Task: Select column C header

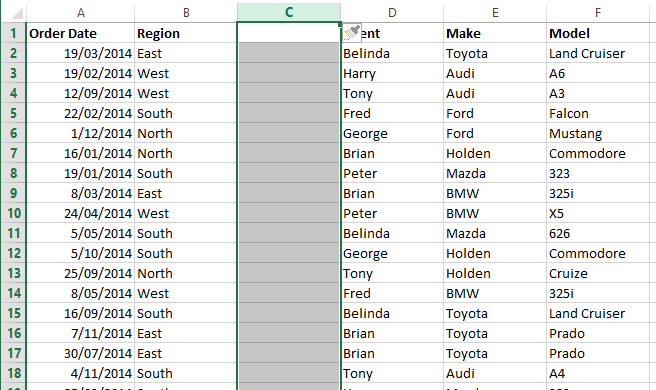Action: click(289, 13)
